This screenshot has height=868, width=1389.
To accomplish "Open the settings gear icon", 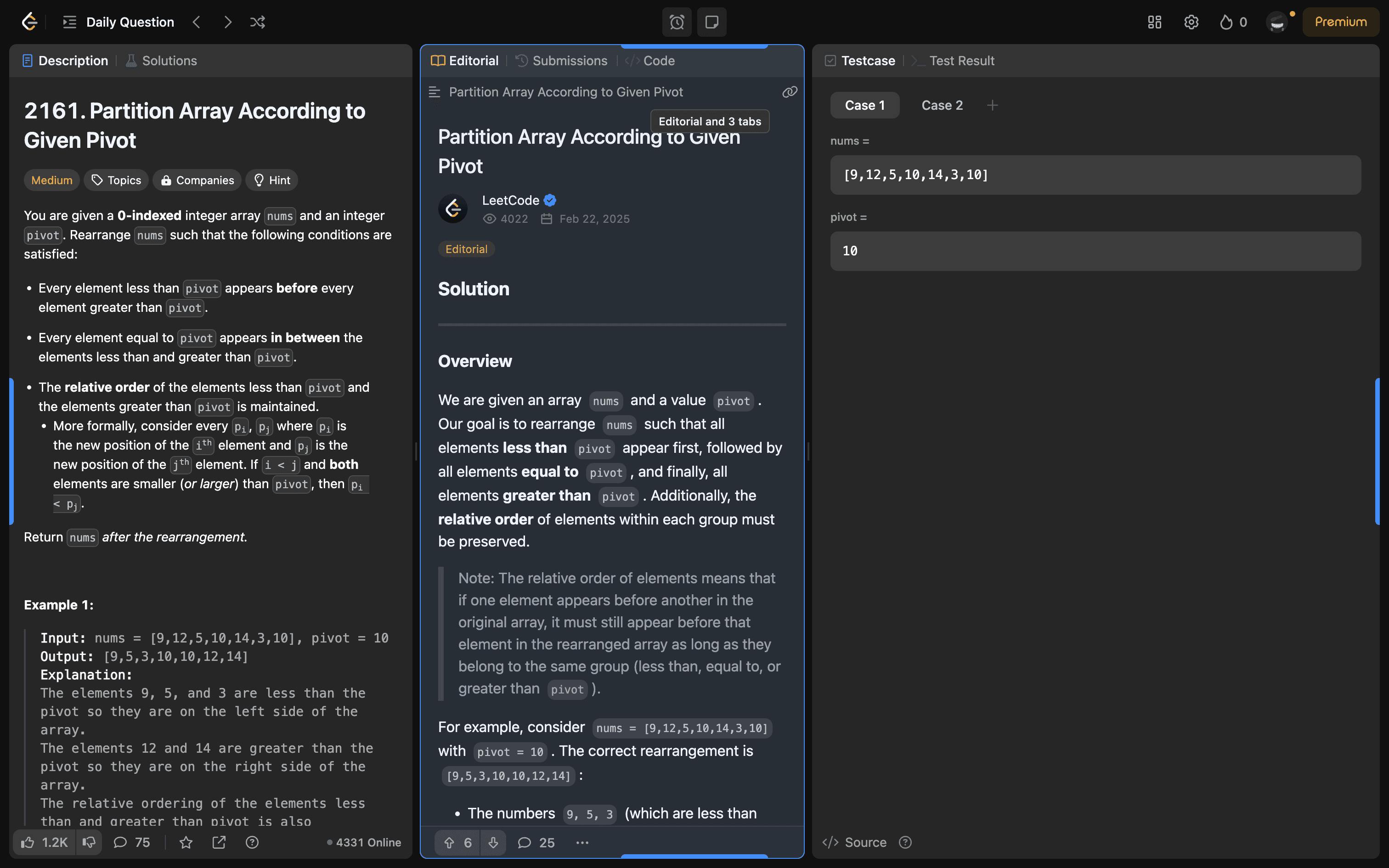I will coord(1191,22).
